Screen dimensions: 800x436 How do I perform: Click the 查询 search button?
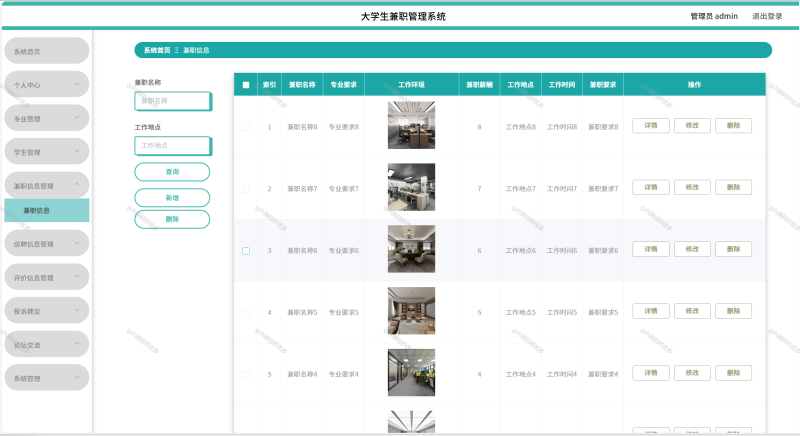click(x=172, y=172)
